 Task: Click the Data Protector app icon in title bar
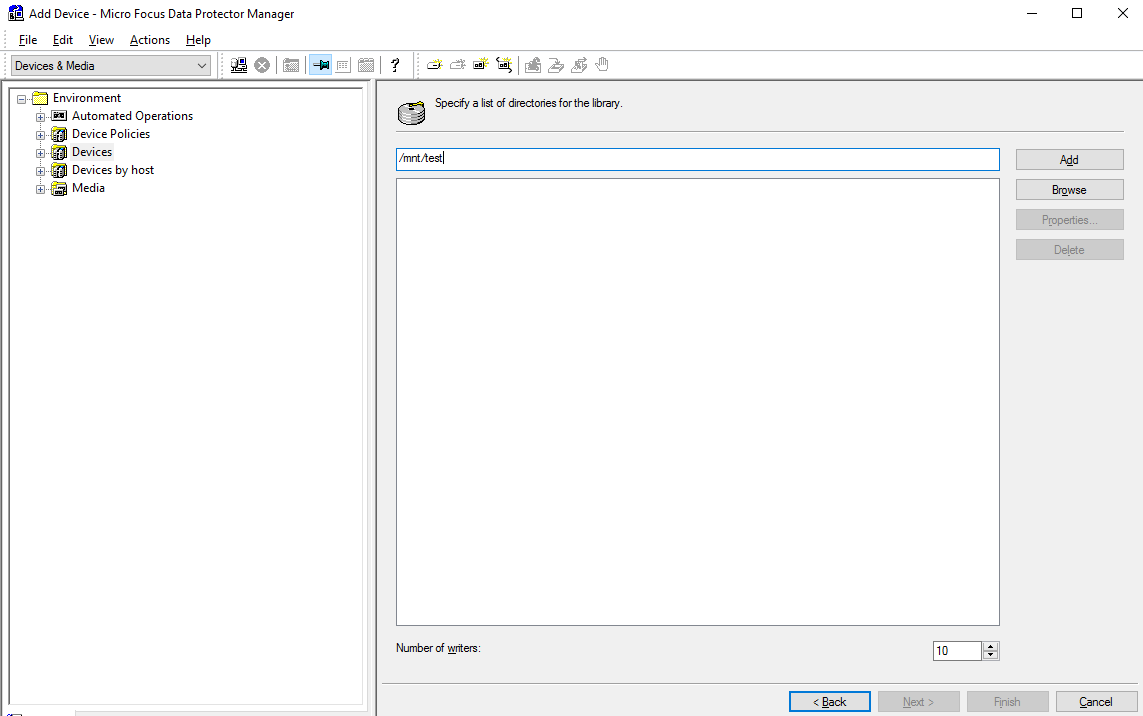[x=15, y=13]
